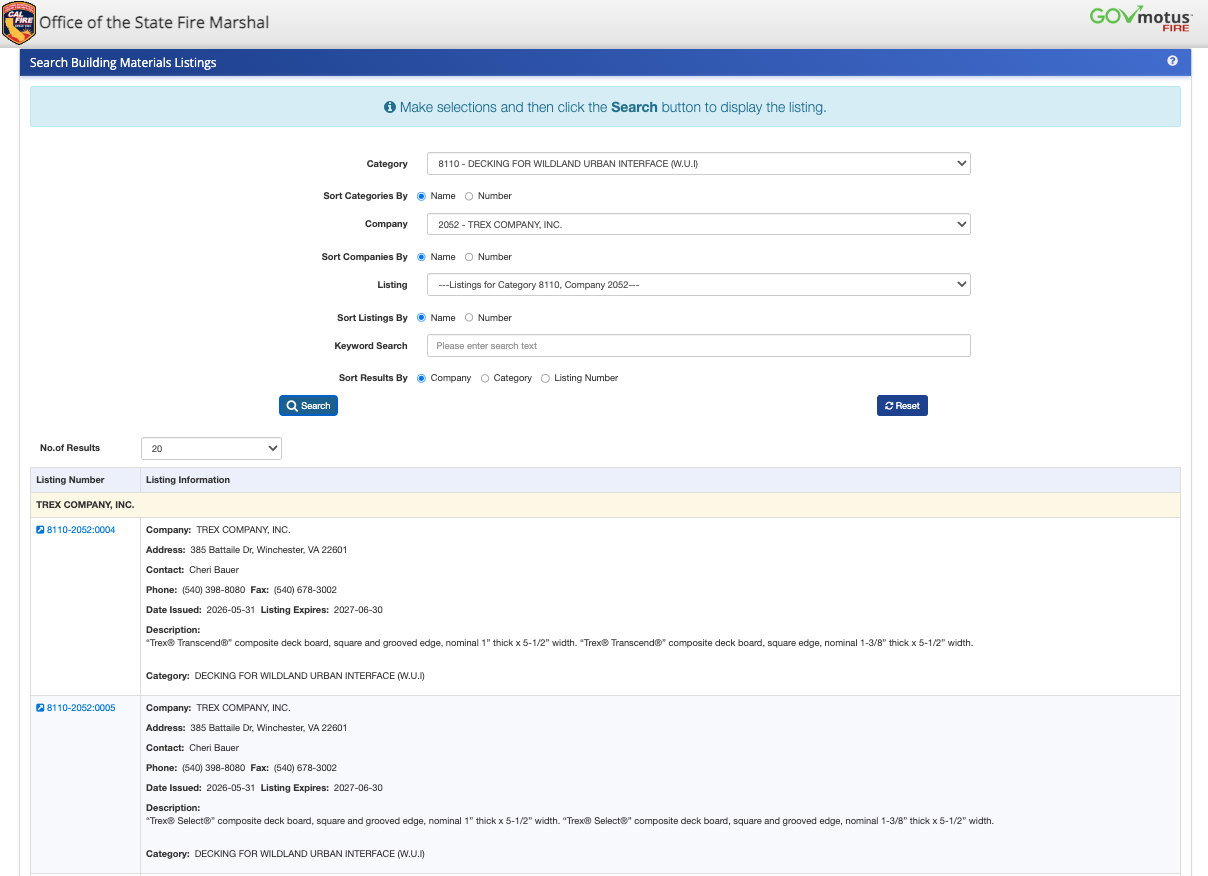This screenshot has width=1208, height=876.
Task: Sort listings by Number
Action: point(469,318)
